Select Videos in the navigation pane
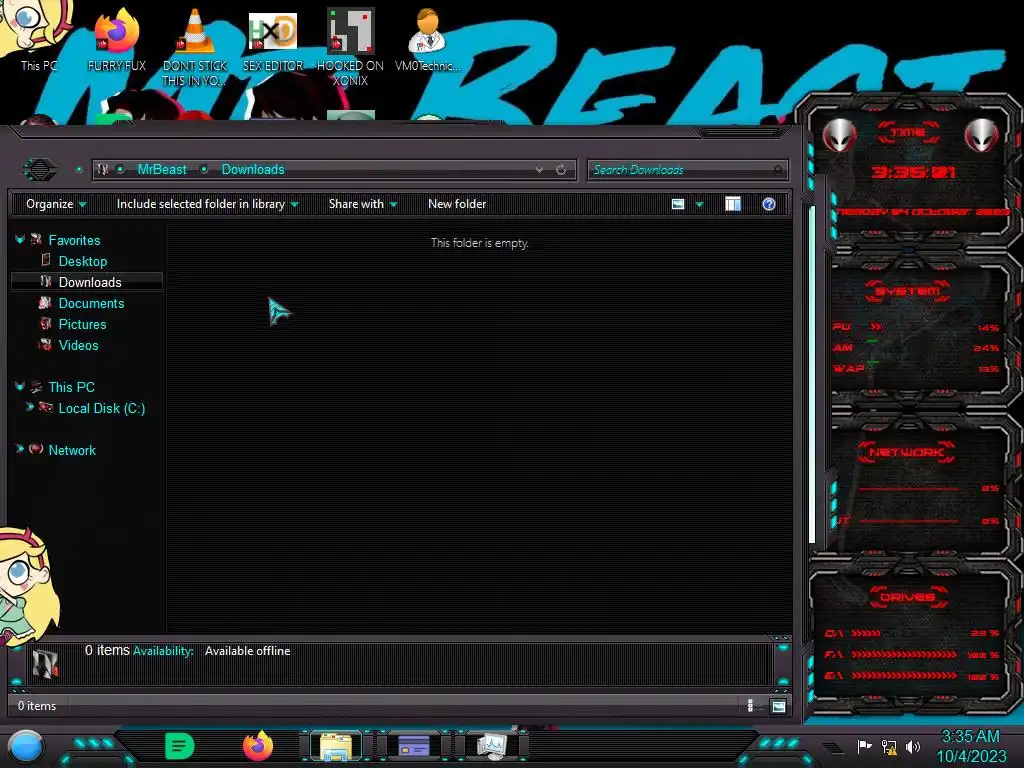Image resolution: width=1024 pixels, height=768 pixels. point(78,345)
